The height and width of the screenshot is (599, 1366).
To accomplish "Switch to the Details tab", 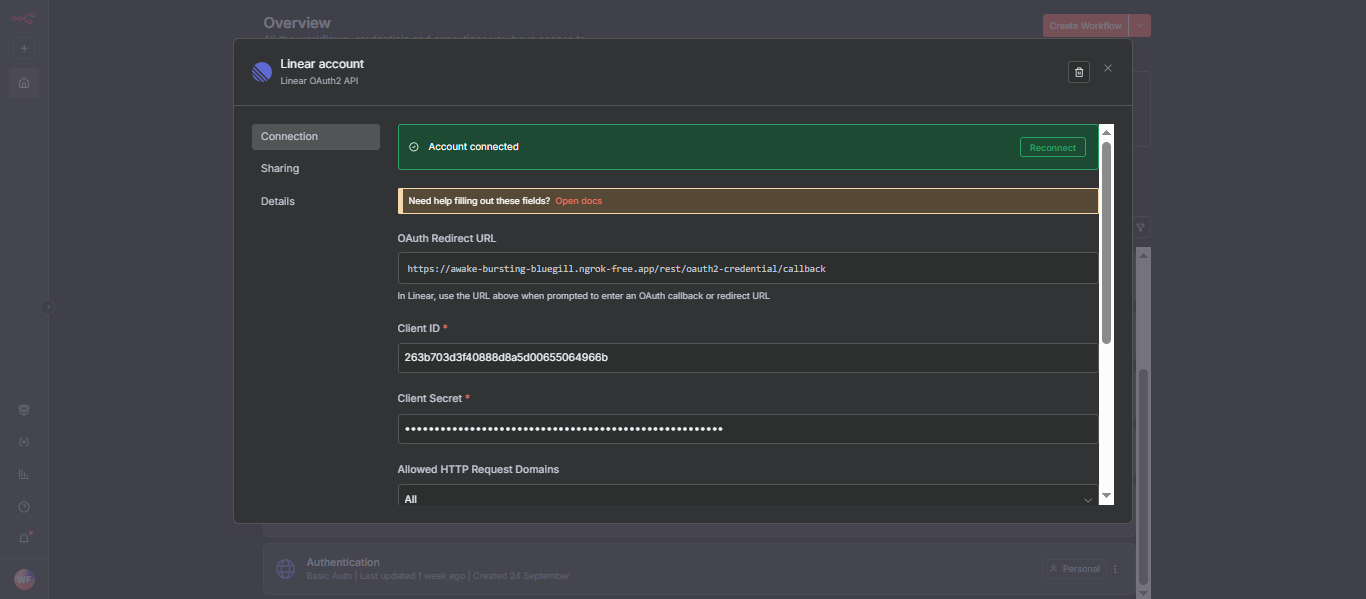I will point(278,201).
